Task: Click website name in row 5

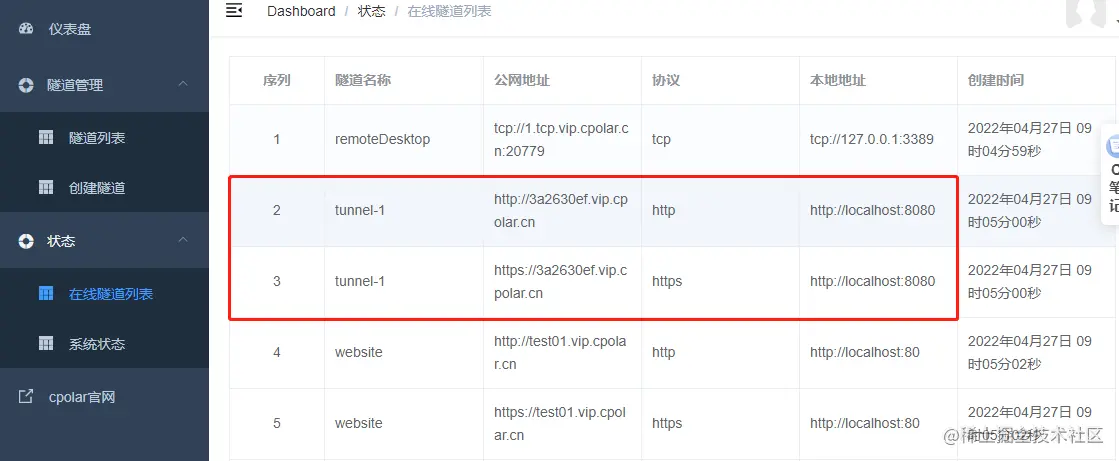Action: [x=359, y=423]
